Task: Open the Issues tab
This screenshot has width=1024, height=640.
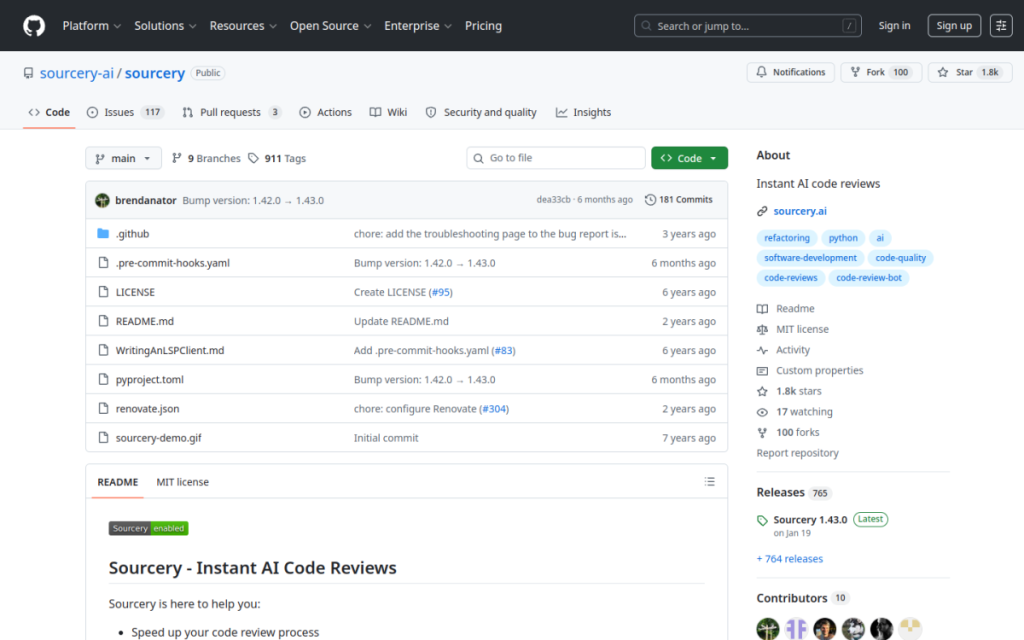Action: (x=125, y=112)
